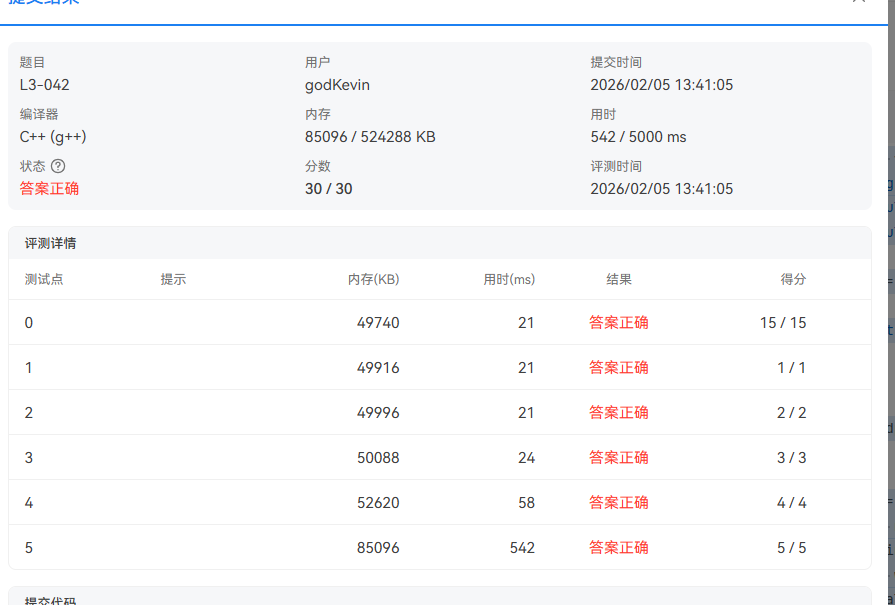The width and height of the screenshot is (895, 605).
Task: Click test point 1 row number
Action: pos(29,368)
